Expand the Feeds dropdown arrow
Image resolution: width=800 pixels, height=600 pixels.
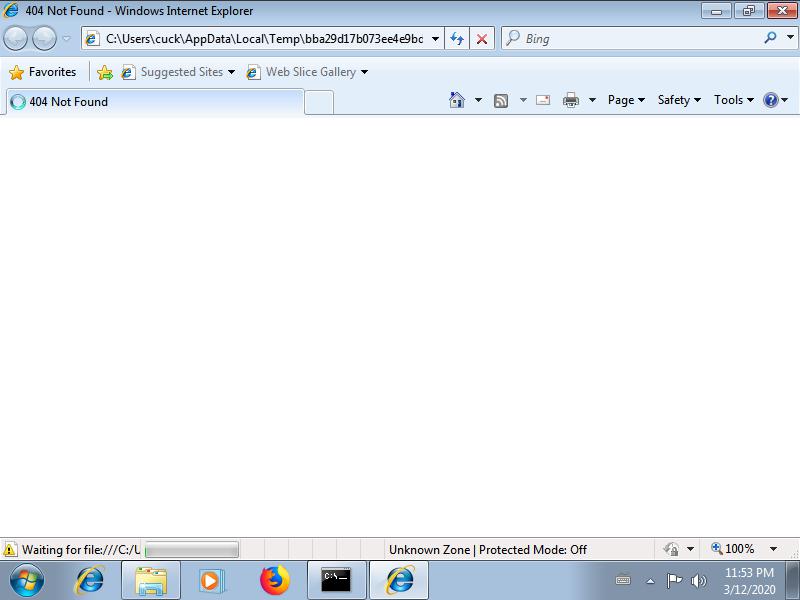point(523,100)
